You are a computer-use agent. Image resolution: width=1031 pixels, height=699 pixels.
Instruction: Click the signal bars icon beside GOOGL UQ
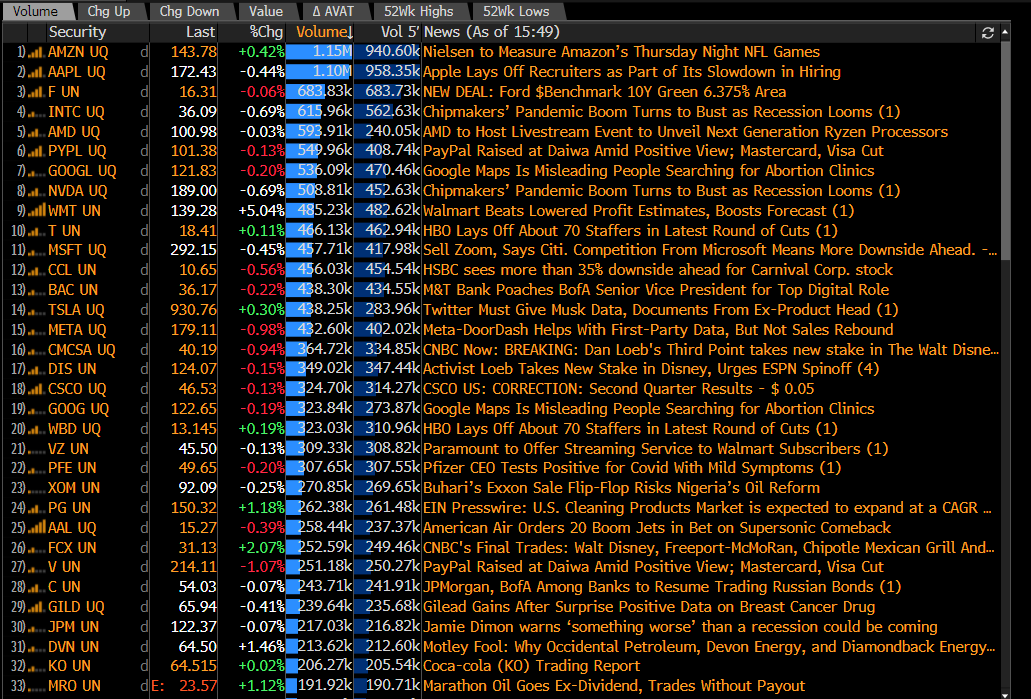point(36,171)
